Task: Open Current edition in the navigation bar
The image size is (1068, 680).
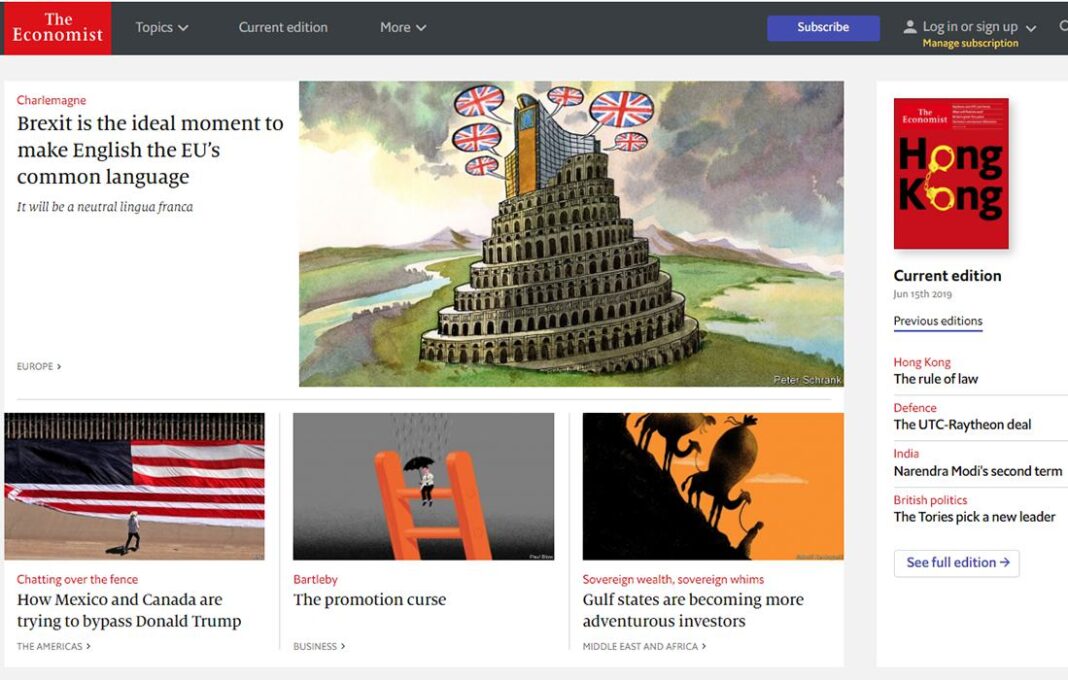Action: click(283, 27)
